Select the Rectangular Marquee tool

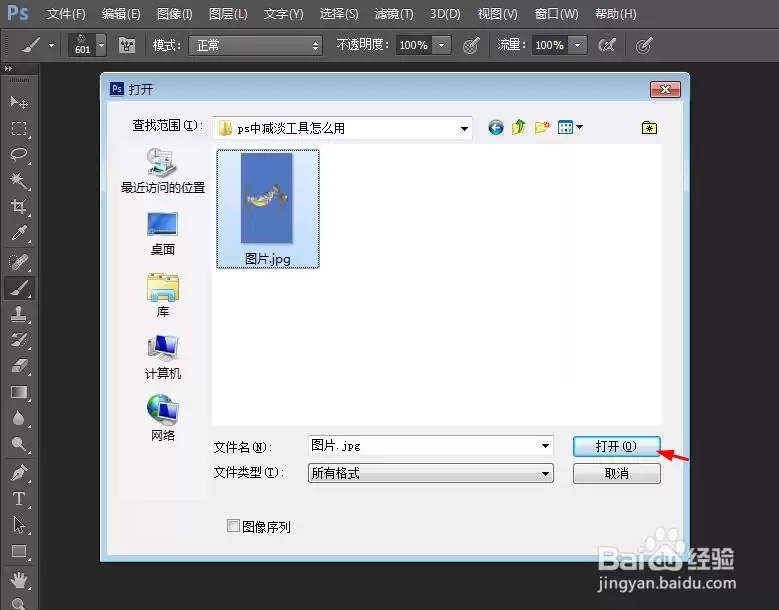[19, 129]
